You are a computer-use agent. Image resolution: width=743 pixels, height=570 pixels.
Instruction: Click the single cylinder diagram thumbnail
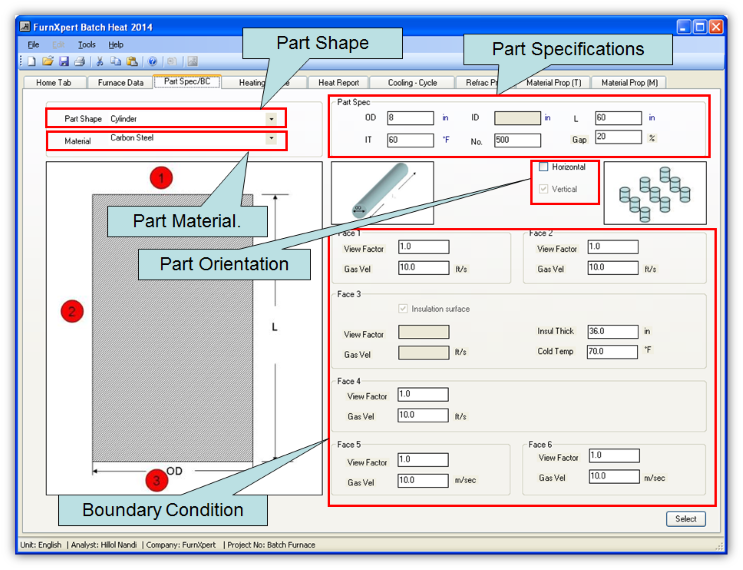(382, 192)
